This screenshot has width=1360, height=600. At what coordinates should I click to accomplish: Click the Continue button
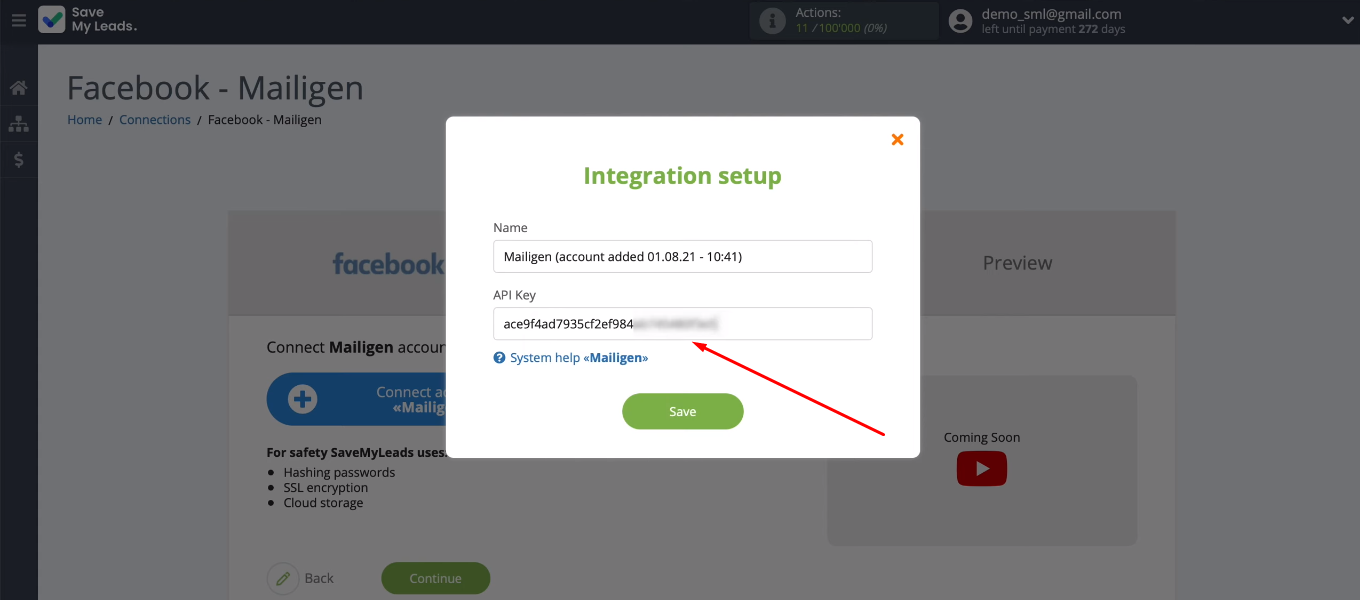(x=436, y=578)
